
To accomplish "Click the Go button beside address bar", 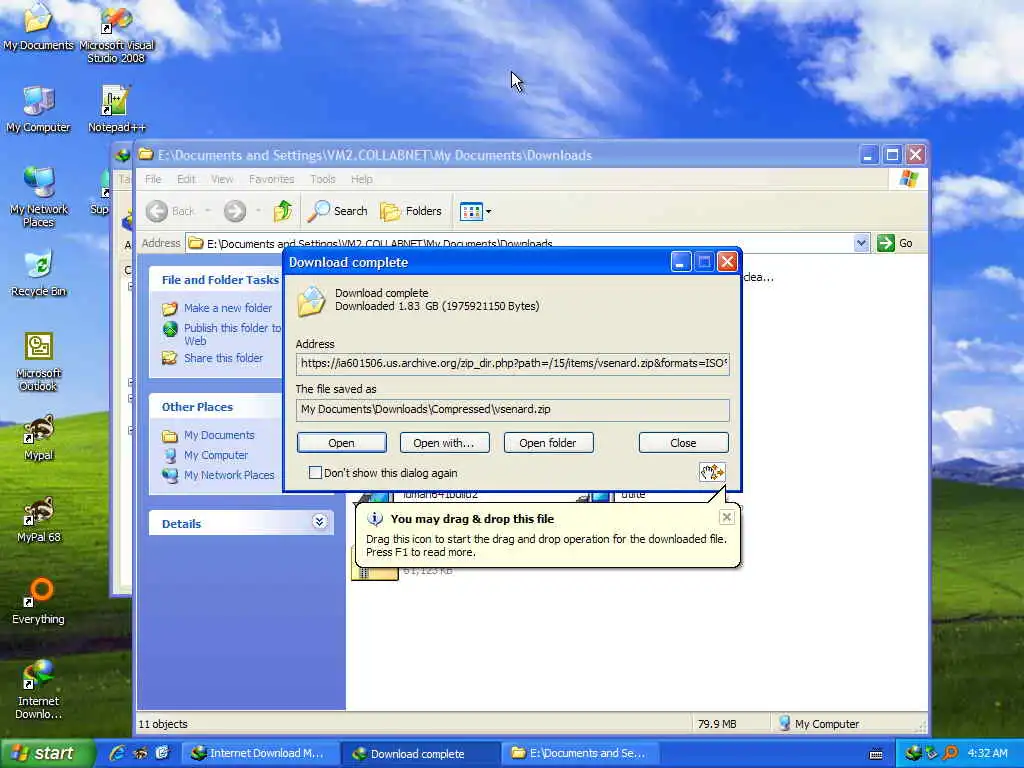I will [895, 243].
